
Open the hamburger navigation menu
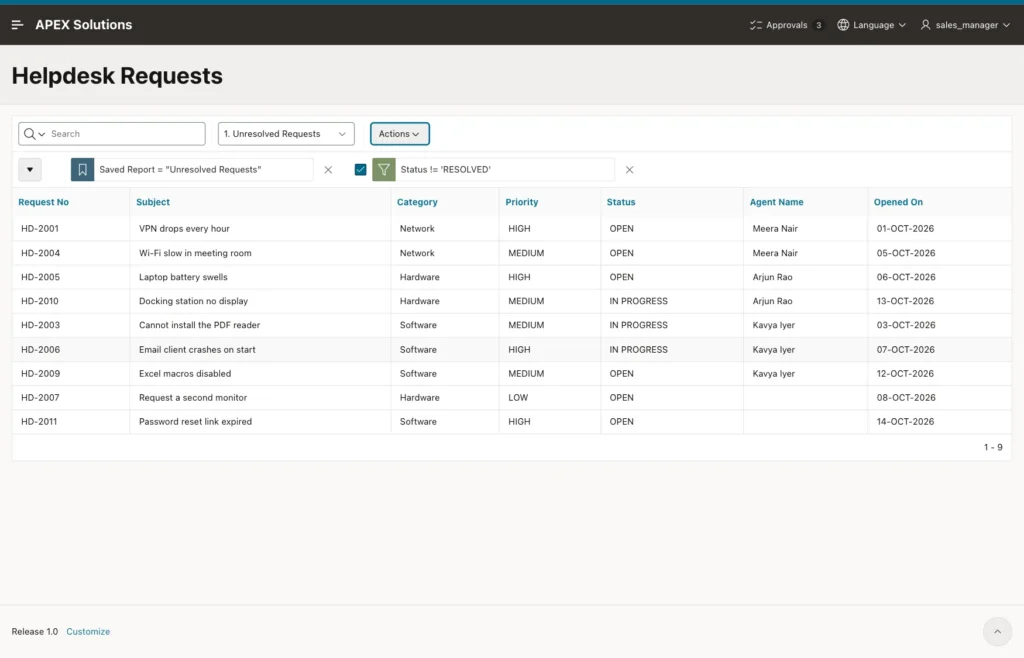click(x=18, y=25)
